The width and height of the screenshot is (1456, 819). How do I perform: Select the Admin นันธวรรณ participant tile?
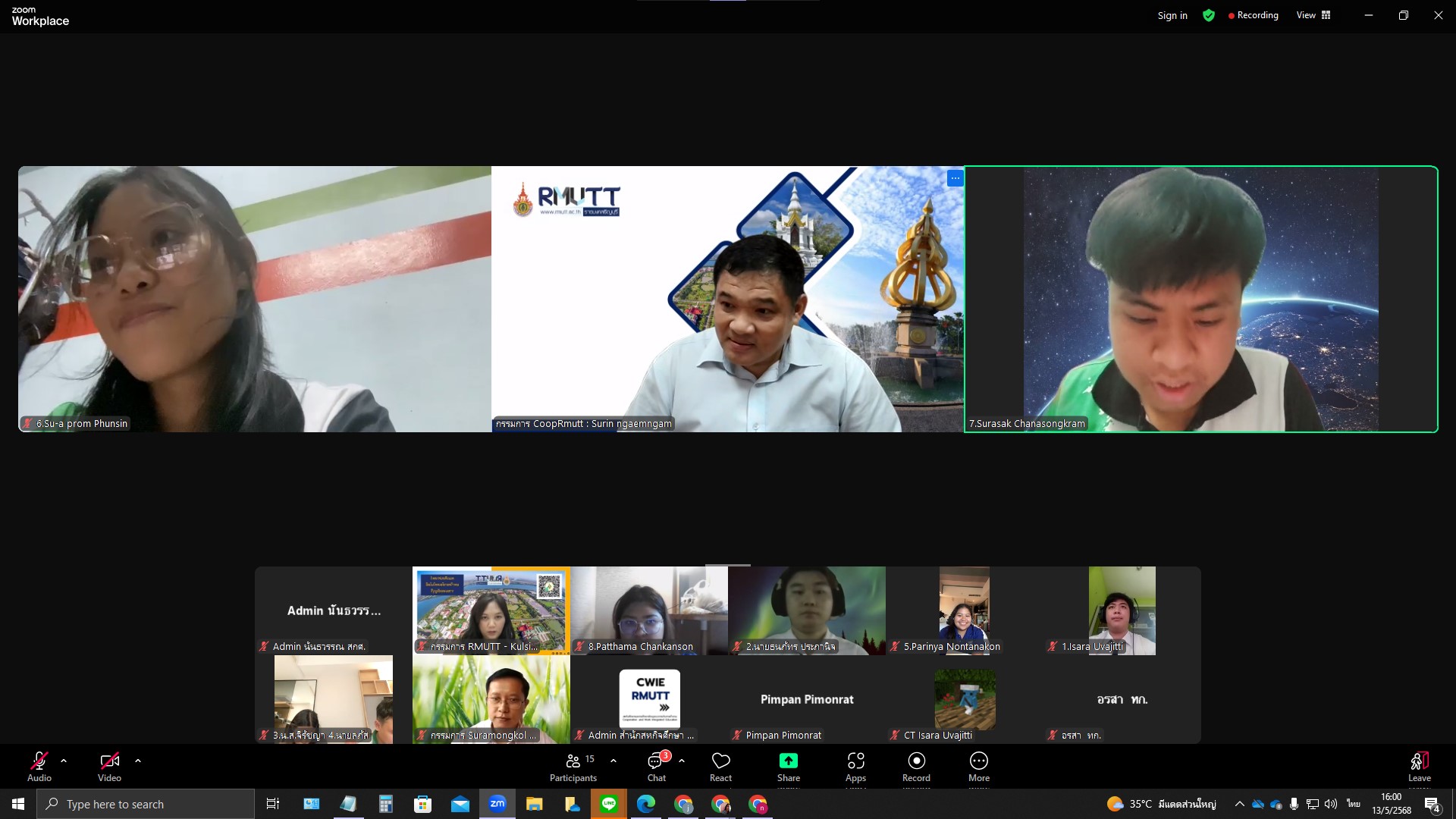tap(334, 610)
